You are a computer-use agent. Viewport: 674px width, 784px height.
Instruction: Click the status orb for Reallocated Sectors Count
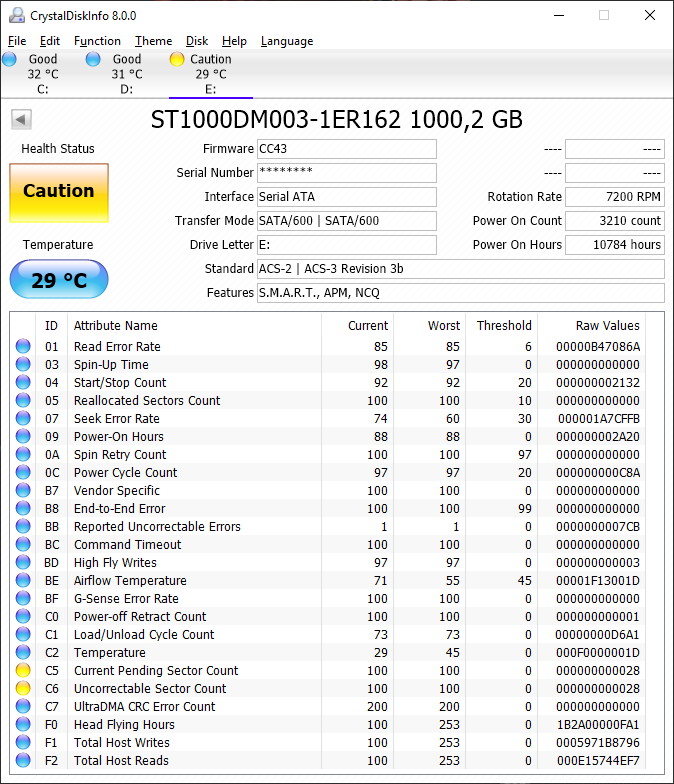coord(23,400)
